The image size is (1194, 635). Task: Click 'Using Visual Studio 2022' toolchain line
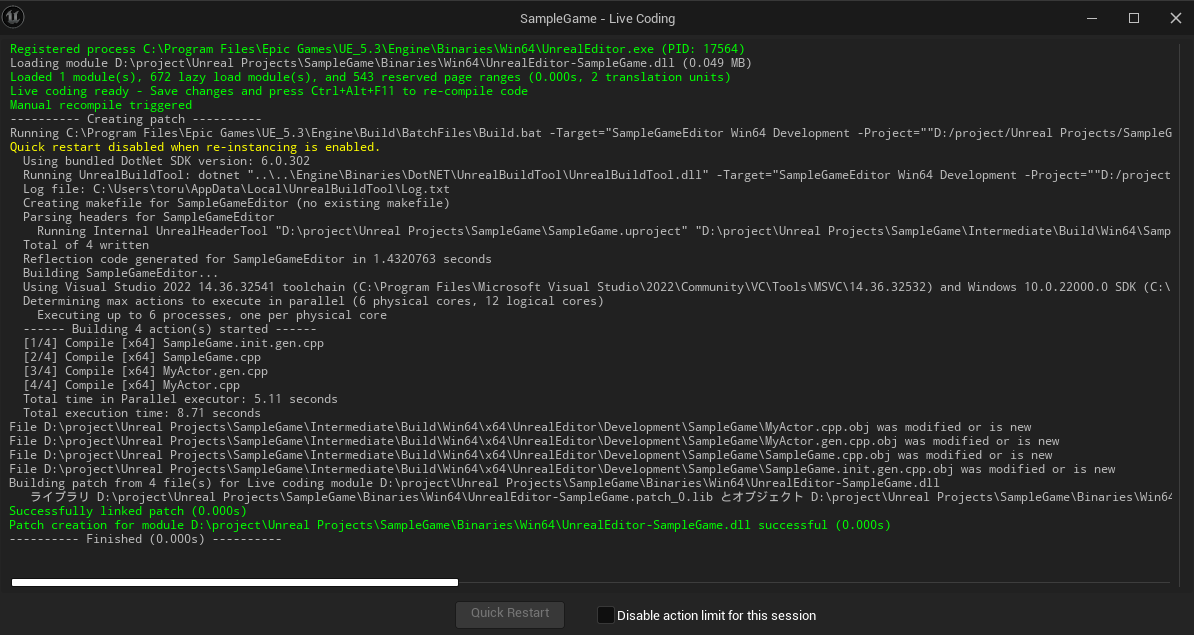click(596, 287)
